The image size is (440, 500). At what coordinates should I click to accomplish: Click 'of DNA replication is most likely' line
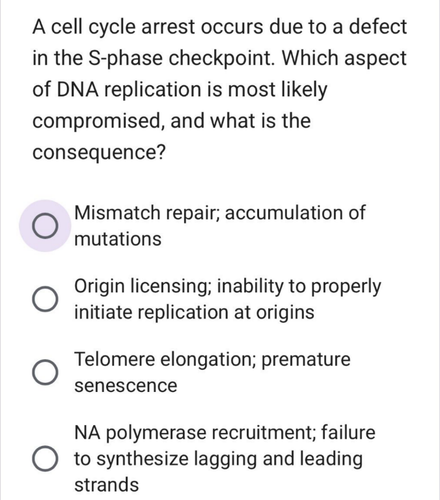tap(180, 90)
